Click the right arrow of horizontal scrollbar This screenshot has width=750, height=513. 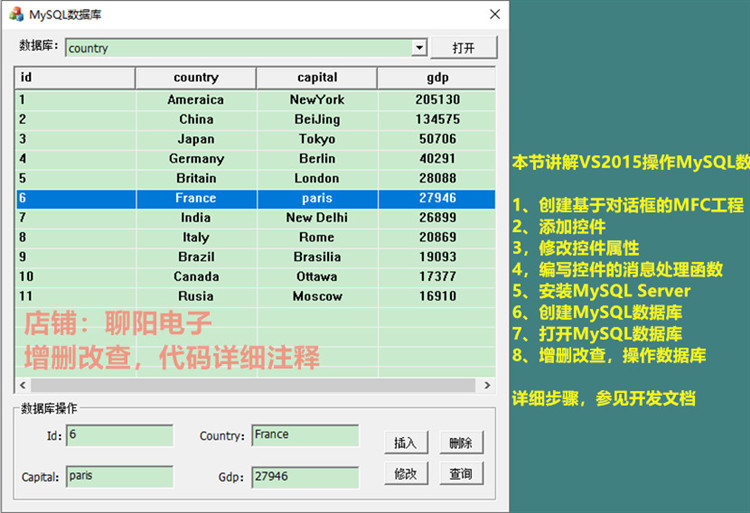pos(487,385)
